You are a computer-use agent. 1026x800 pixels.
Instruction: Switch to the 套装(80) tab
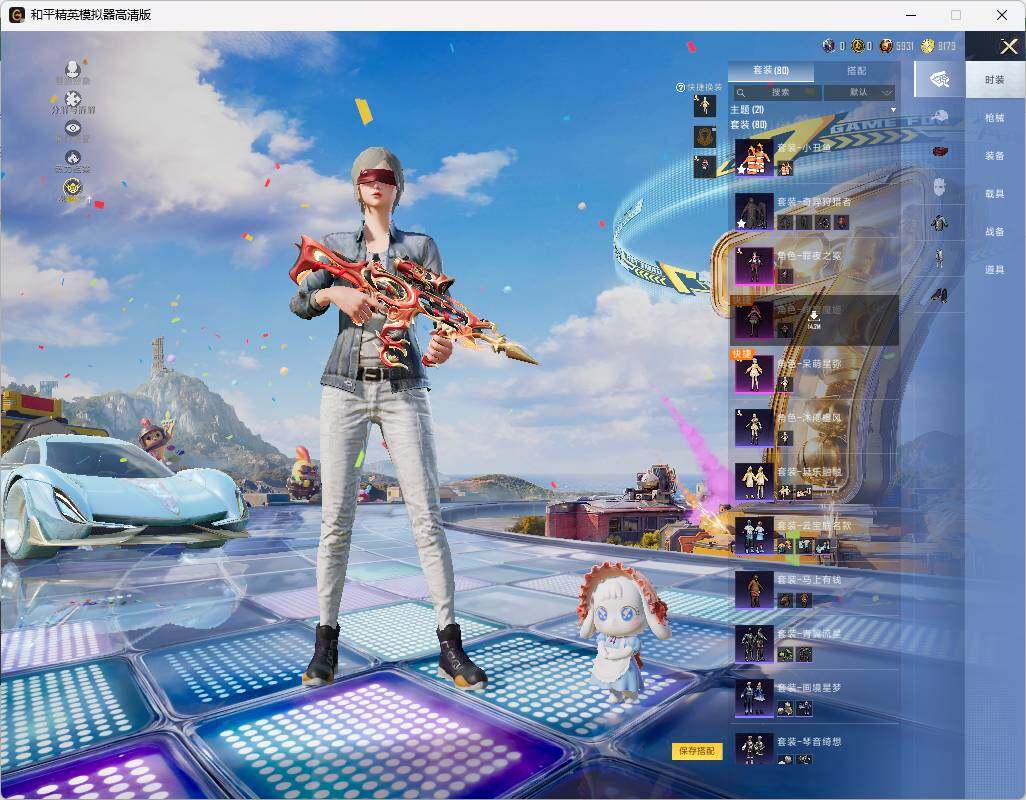[x=771, y=70]
